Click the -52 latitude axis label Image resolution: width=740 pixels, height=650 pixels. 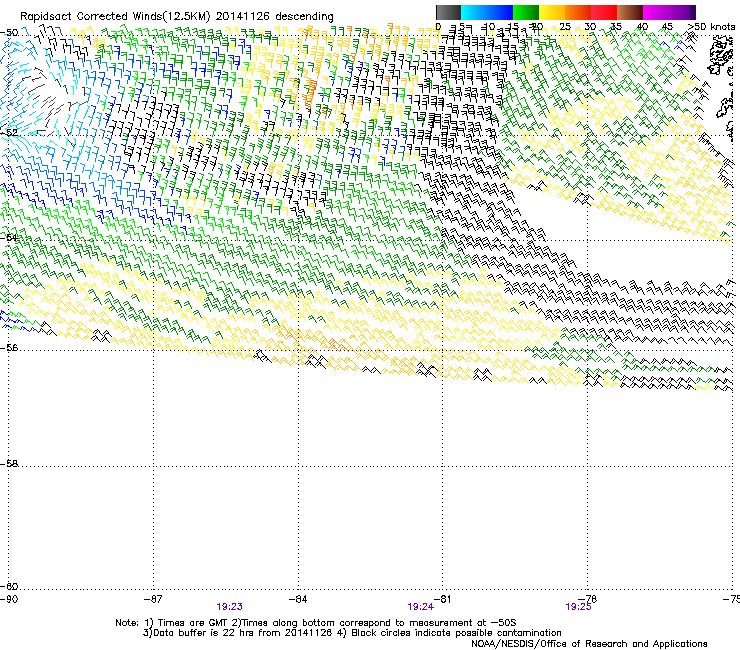coord(9,133)
